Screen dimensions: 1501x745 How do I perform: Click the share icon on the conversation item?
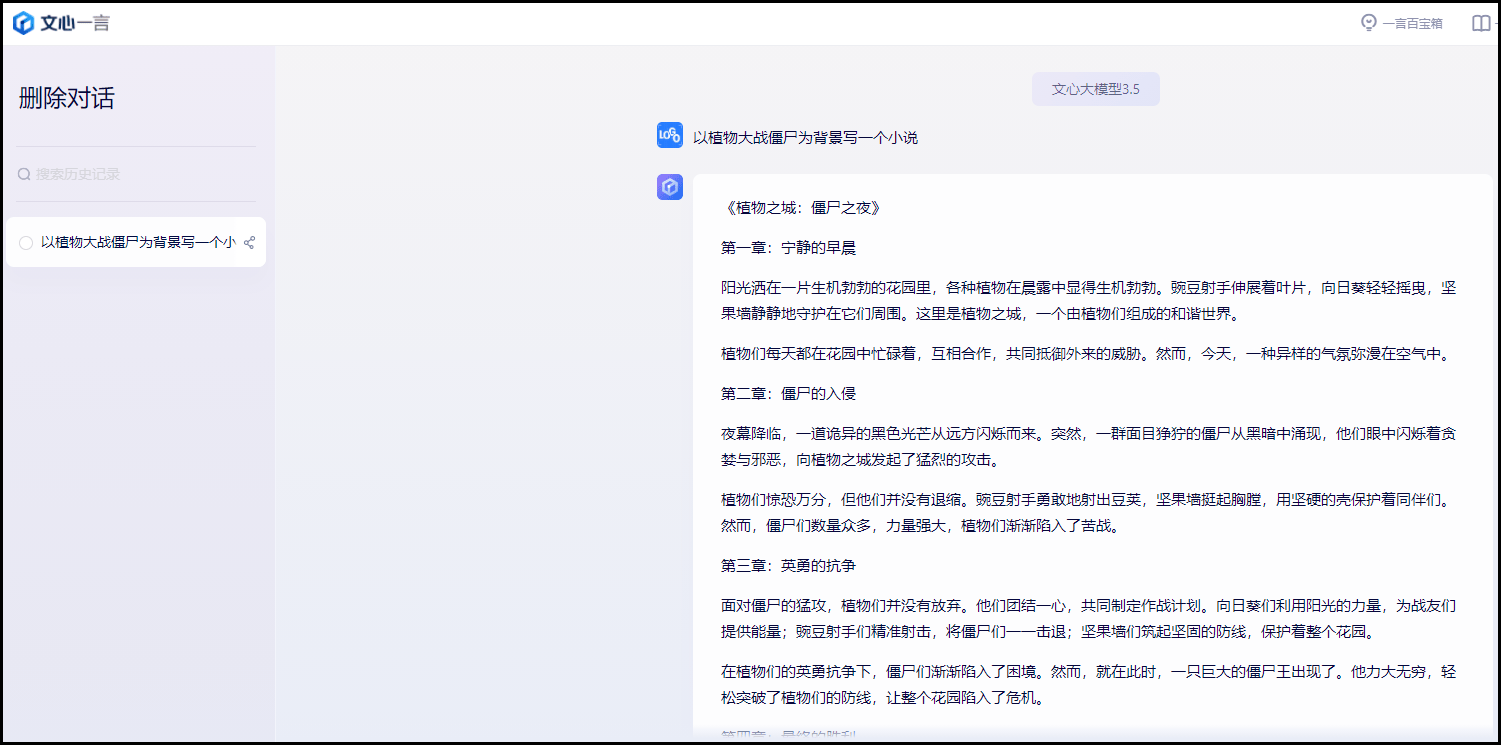250,242
